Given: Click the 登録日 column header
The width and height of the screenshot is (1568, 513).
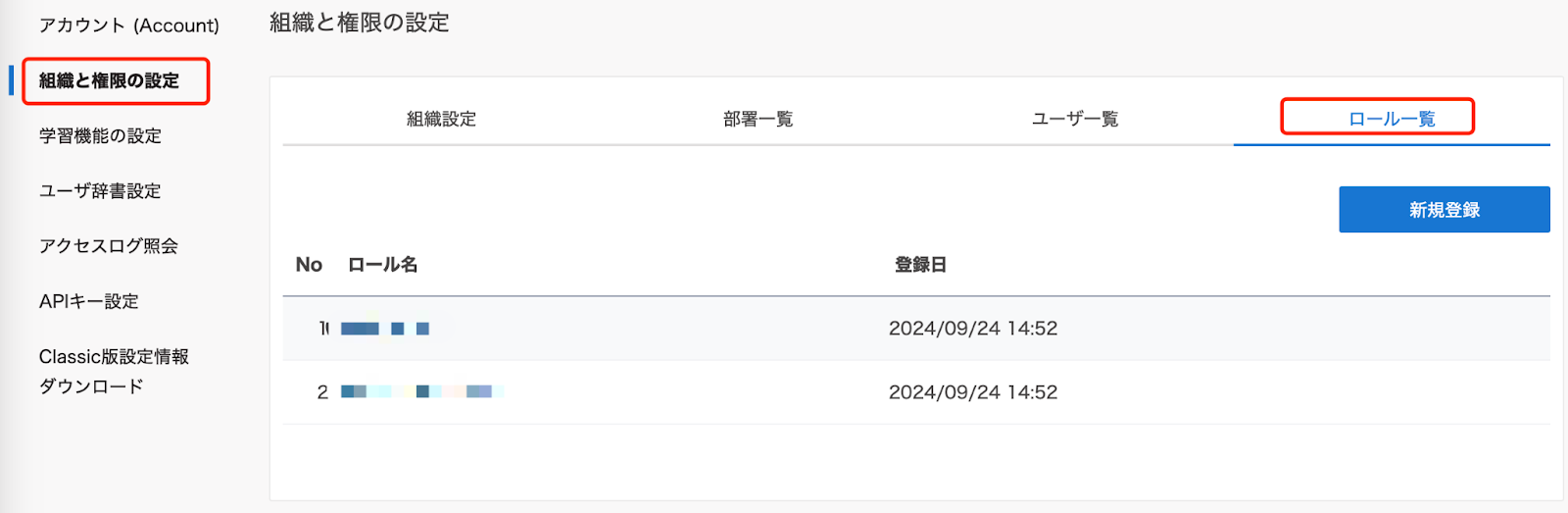Looking at the screenshot, I should (920, 265).
